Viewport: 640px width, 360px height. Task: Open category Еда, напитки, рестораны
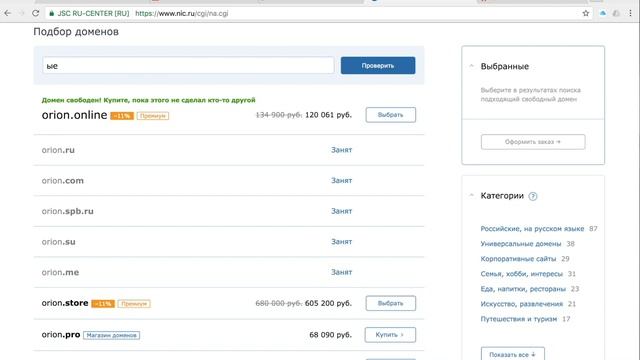pyautogui.click(x=523, y=289)
